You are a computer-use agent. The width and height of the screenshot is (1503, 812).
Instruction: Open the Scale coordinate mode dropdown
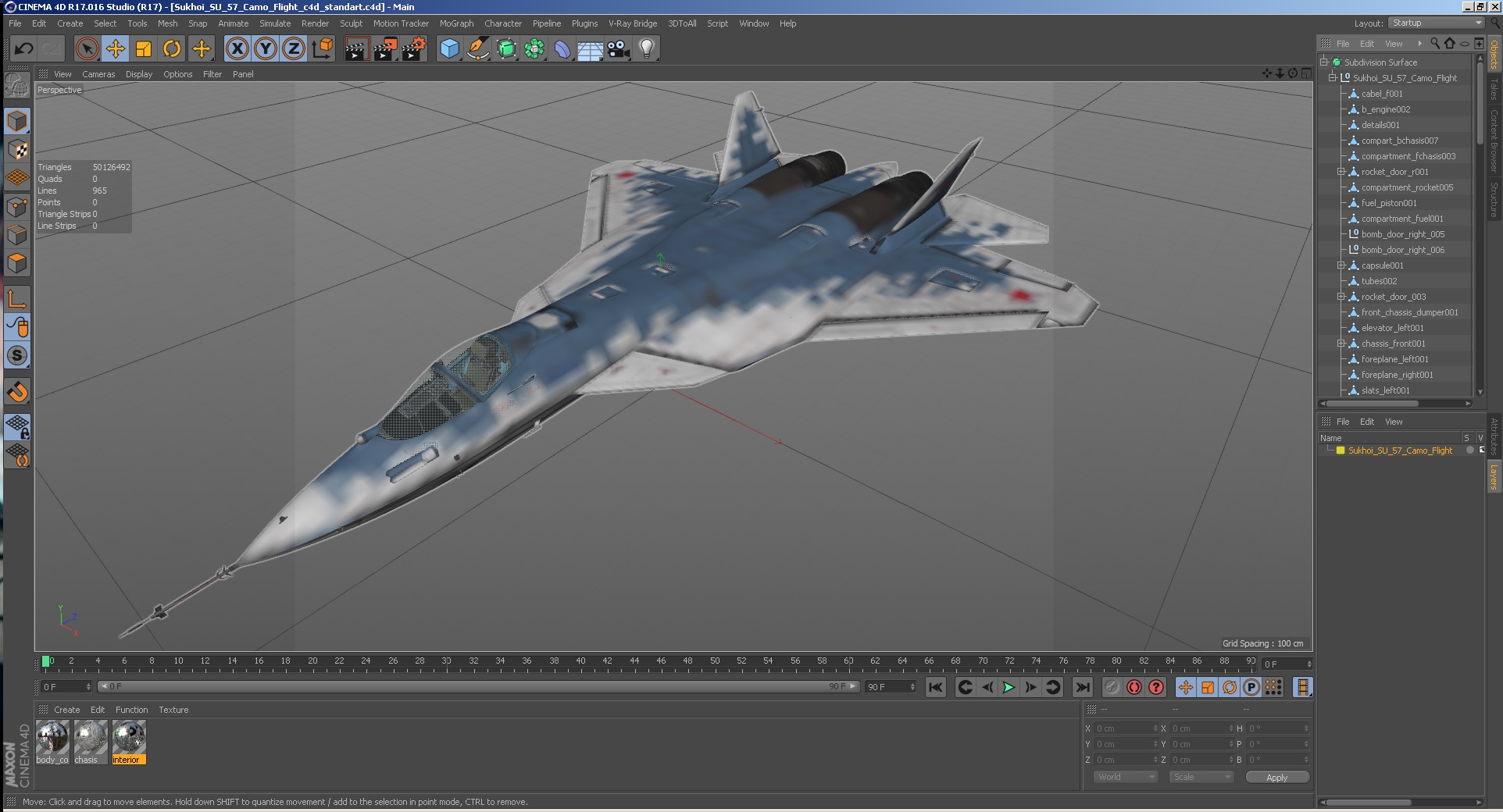(1201, 777)
